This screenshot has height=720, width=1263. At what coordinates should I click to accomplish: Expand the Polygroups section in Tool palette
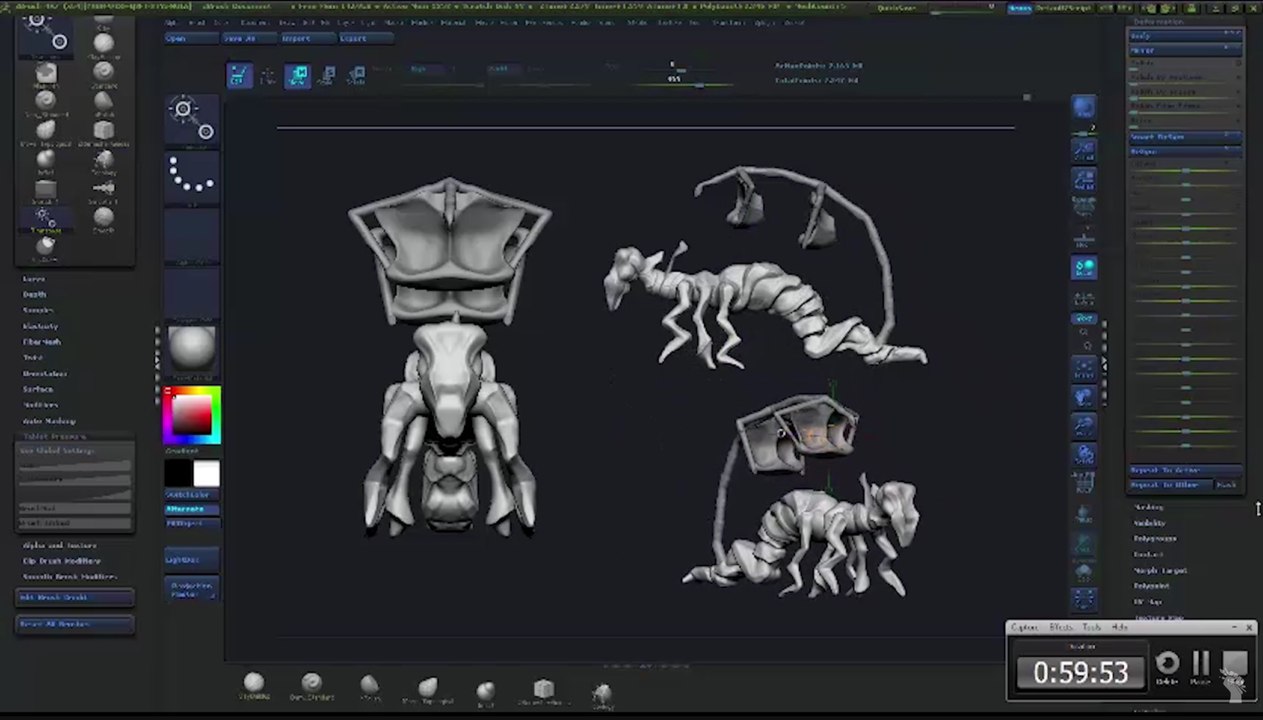point(1155,538)
